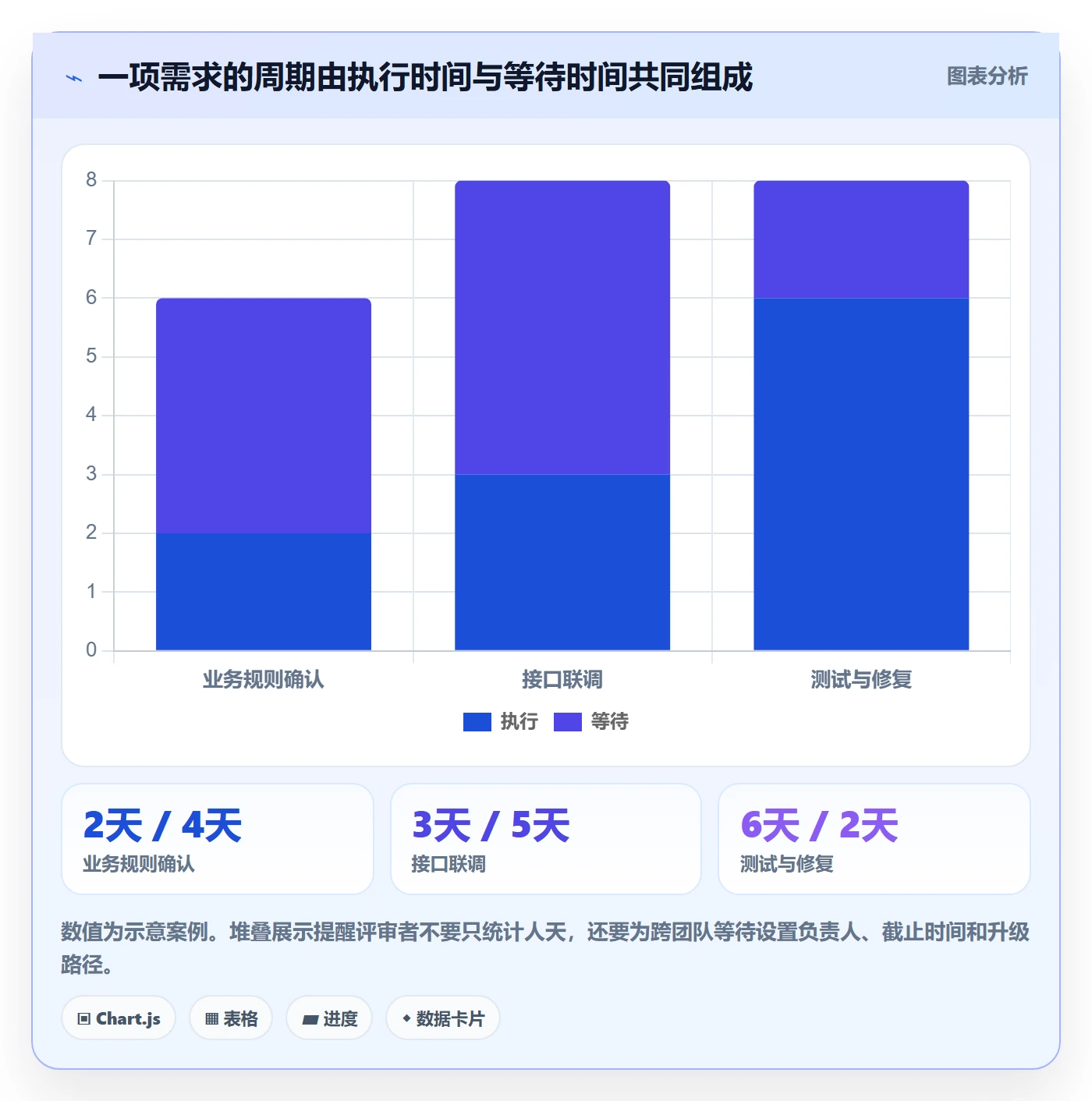Image resolution: width=1092 pixels, height=1101 pixels.
Task: Click the 图表分析 label in header
Action: 987,76
